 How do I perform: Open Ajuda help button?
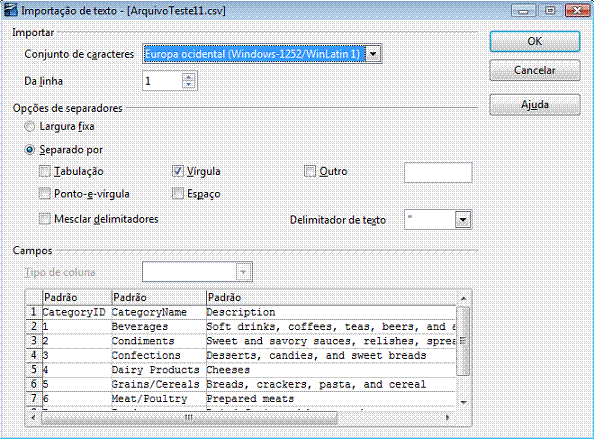coord(535,105)
